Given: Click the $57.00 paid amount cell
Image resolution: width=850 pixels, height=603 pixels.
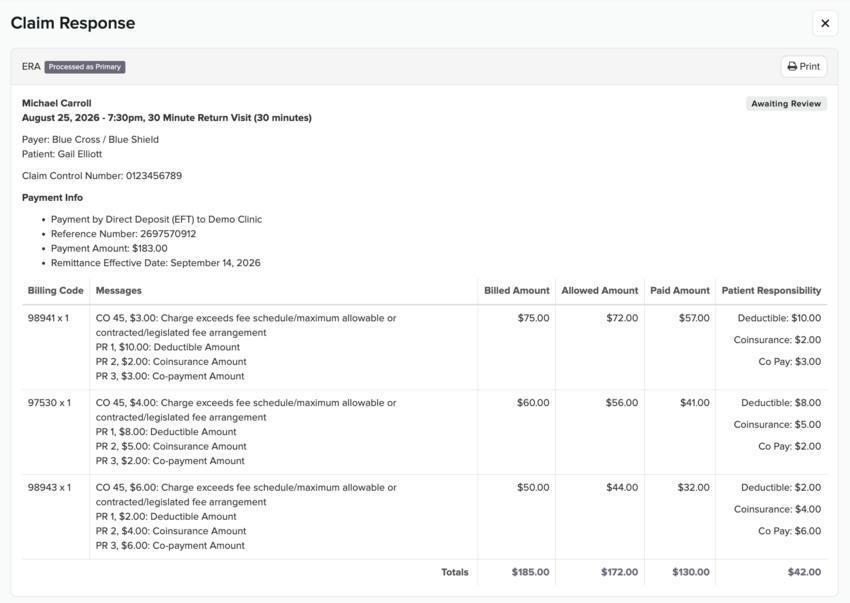Looking at the screenshot, I should coord(694,318).
